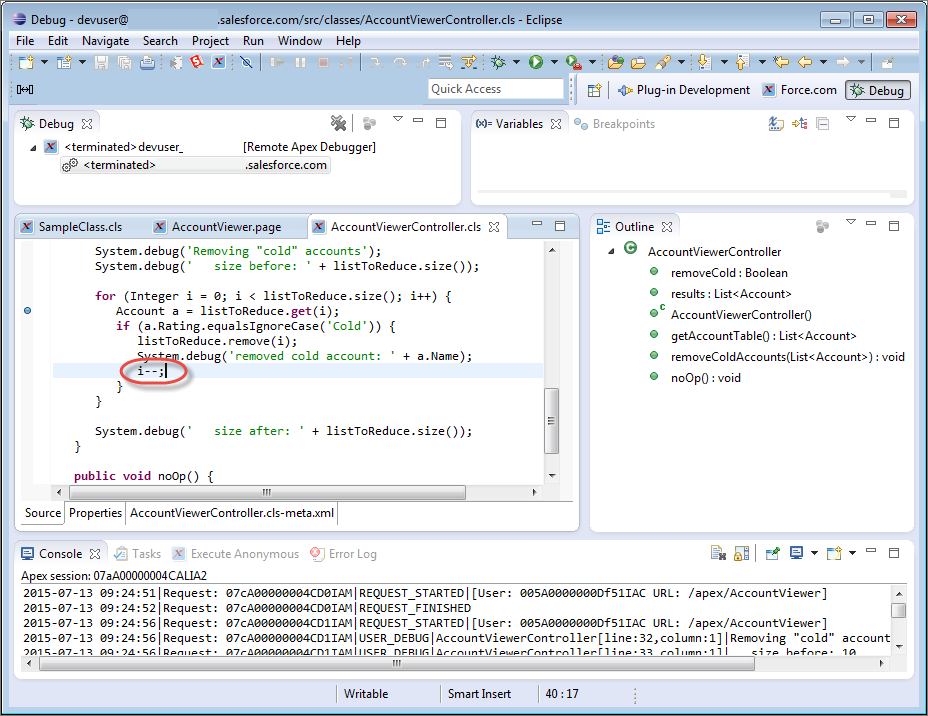Click the Skip All Breakpoints icon

(x=246, y=62)
